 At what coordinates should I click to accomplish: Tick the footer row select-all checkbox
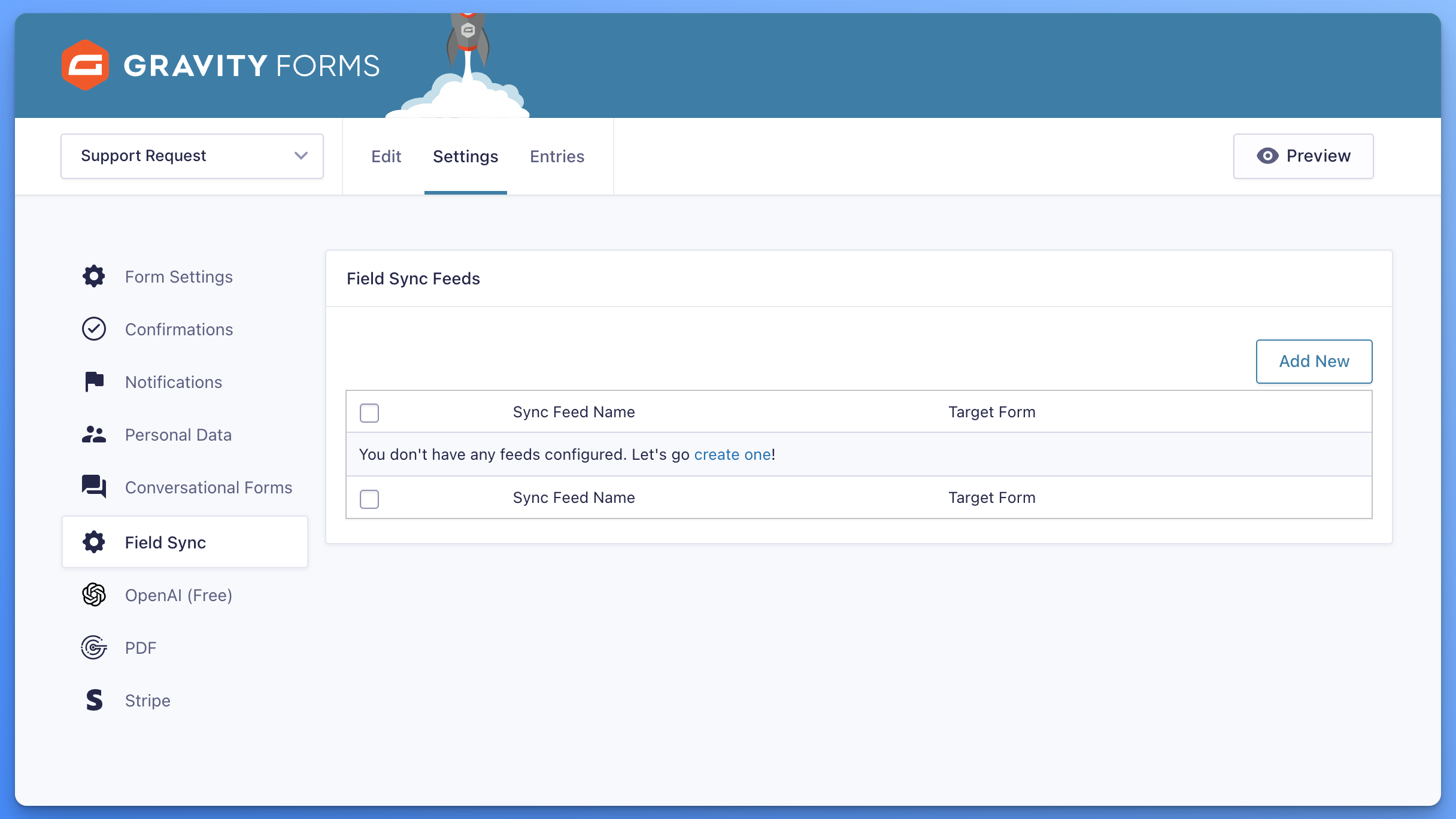tap(369, 499)
